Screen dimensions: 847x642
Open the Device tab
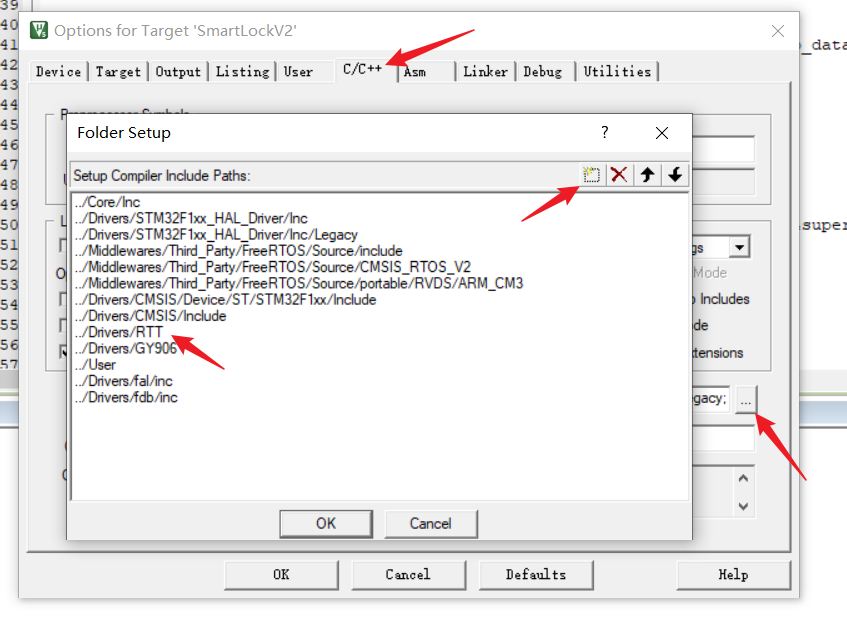click(58, 71)
